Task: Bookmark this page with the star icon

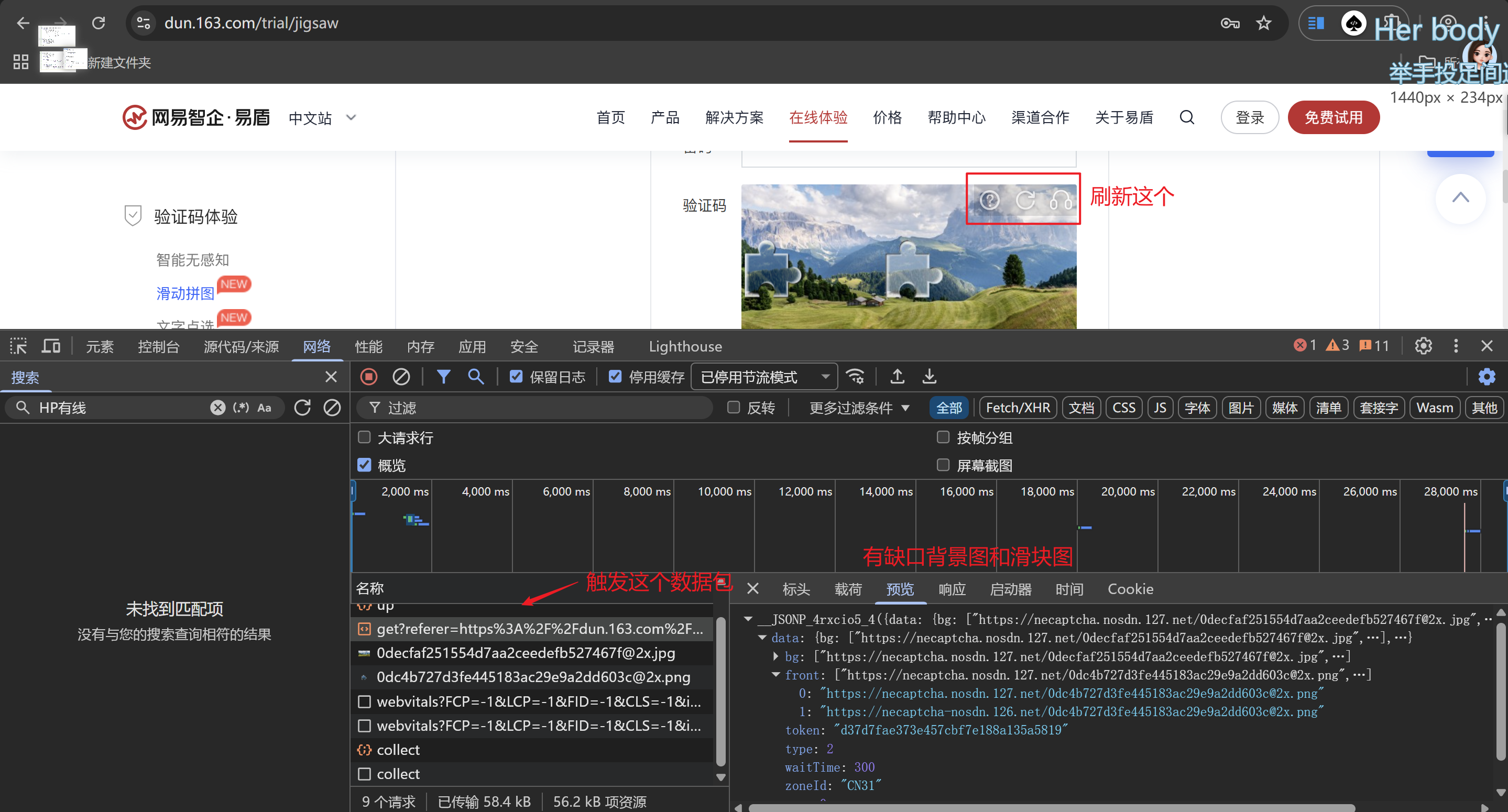Action: (x=1264, y=23)
